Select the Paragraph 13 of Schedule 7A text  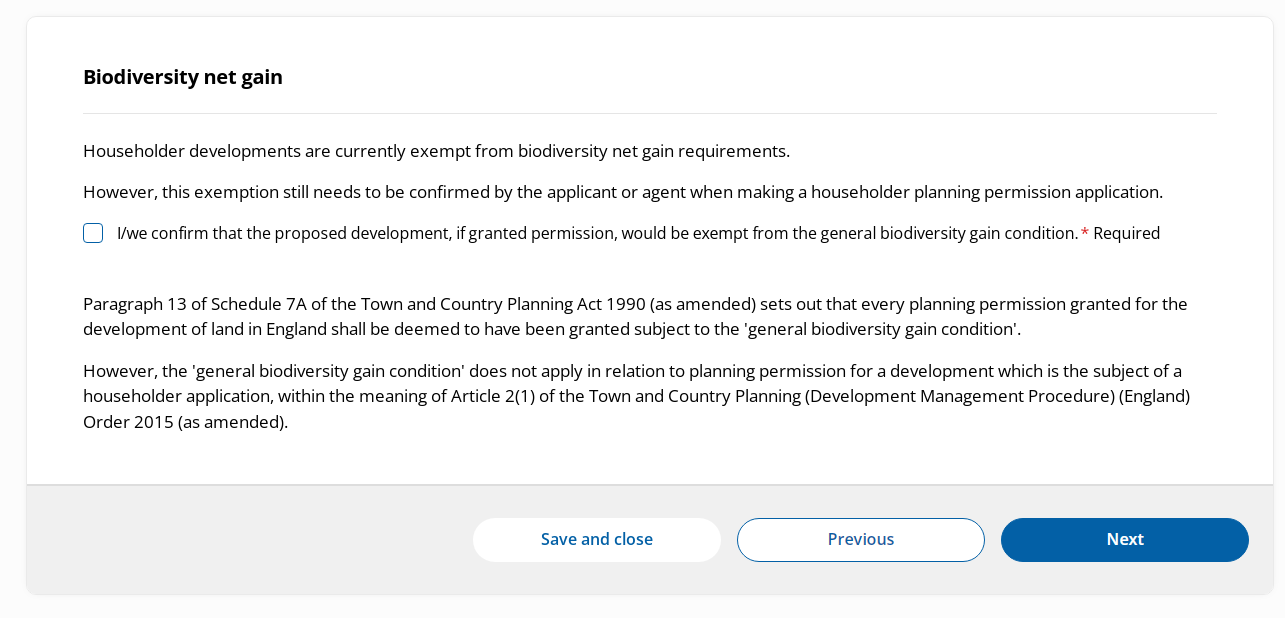(635, 315)
